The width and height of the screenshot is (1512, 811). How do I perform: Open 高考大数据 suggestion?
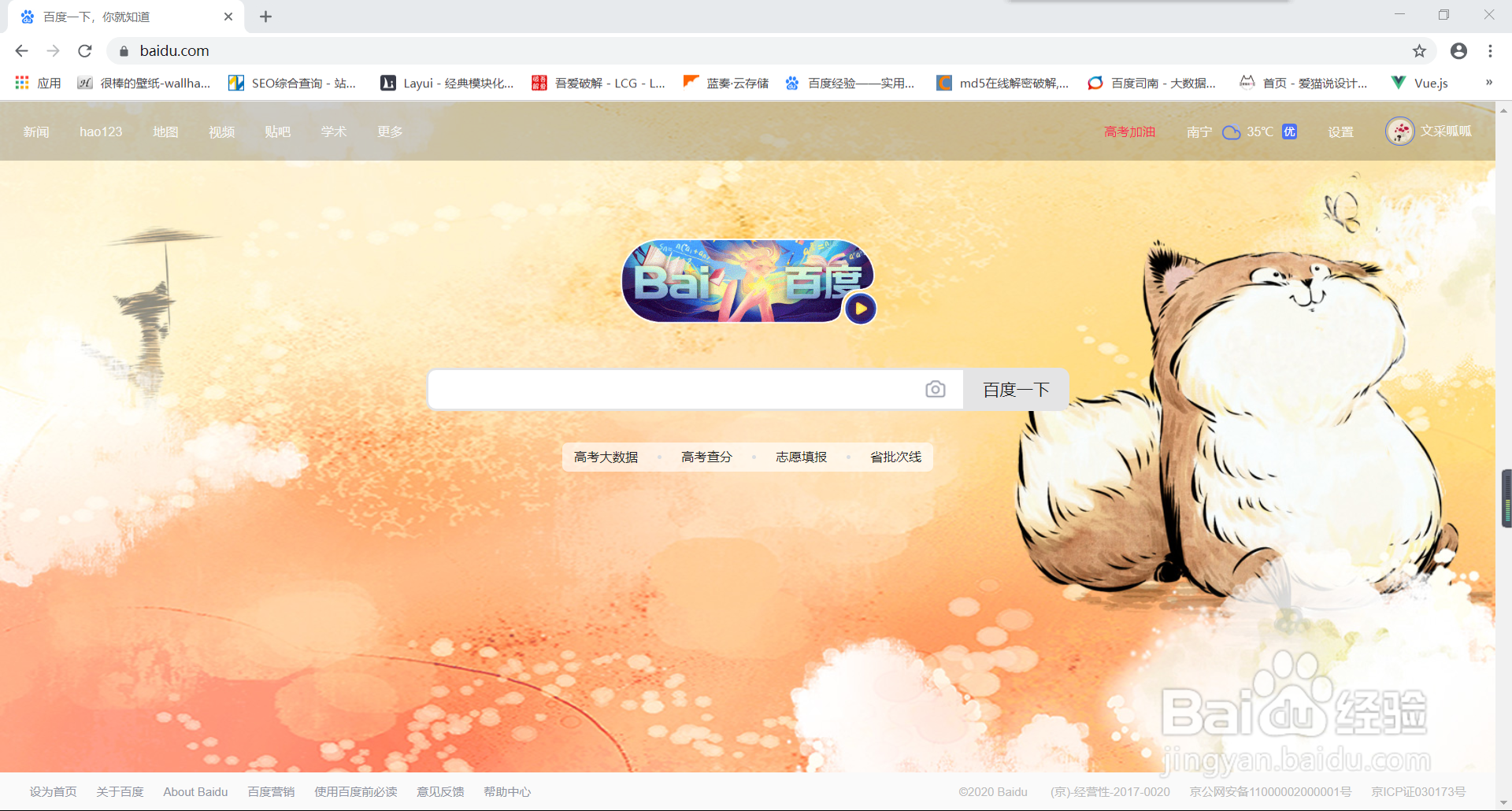606,457
